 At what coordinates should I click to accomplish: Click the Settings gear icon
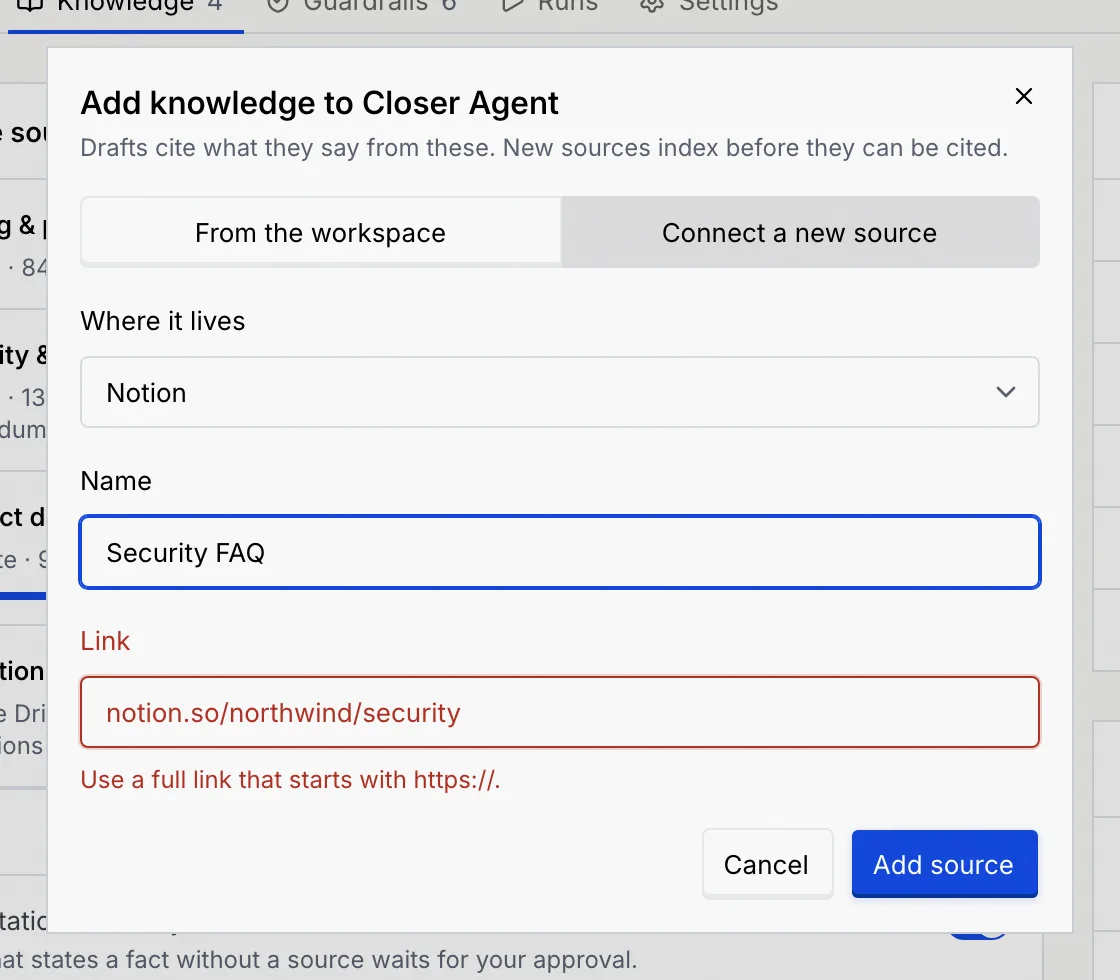[651, 6]
